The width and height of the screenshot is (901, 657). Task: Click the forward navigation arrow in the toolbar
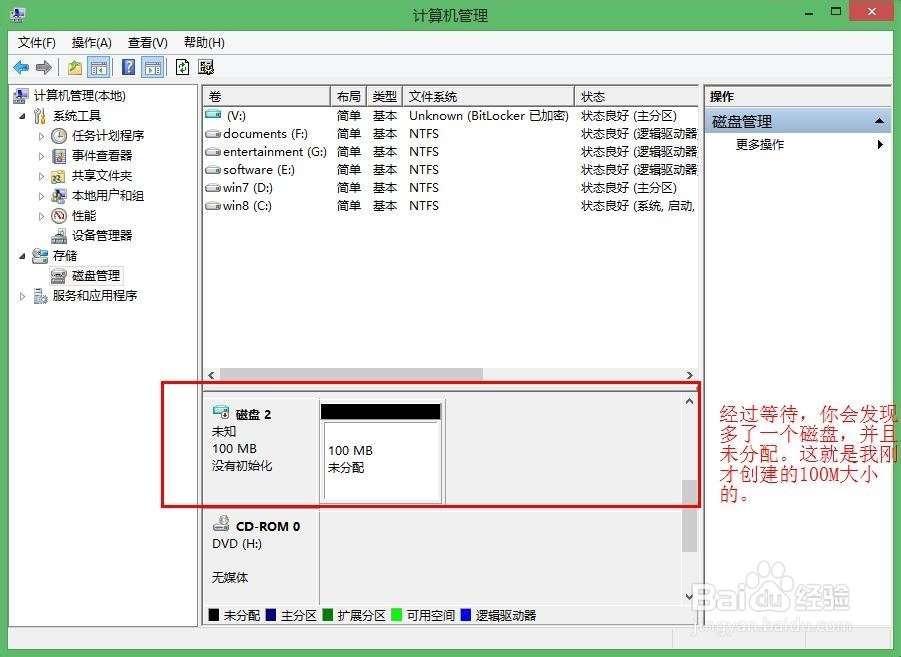(42, 67)
